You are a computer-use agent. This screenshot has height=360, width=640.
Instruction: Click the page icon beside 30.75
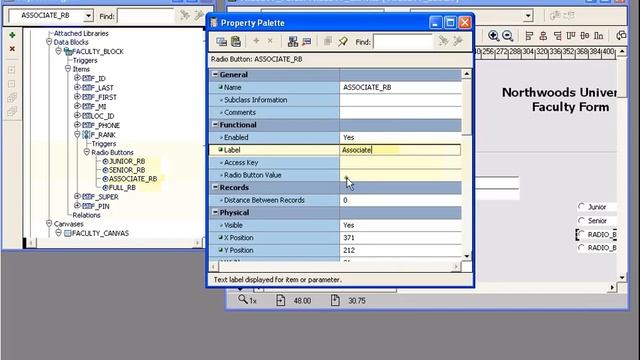coord(335,300)
